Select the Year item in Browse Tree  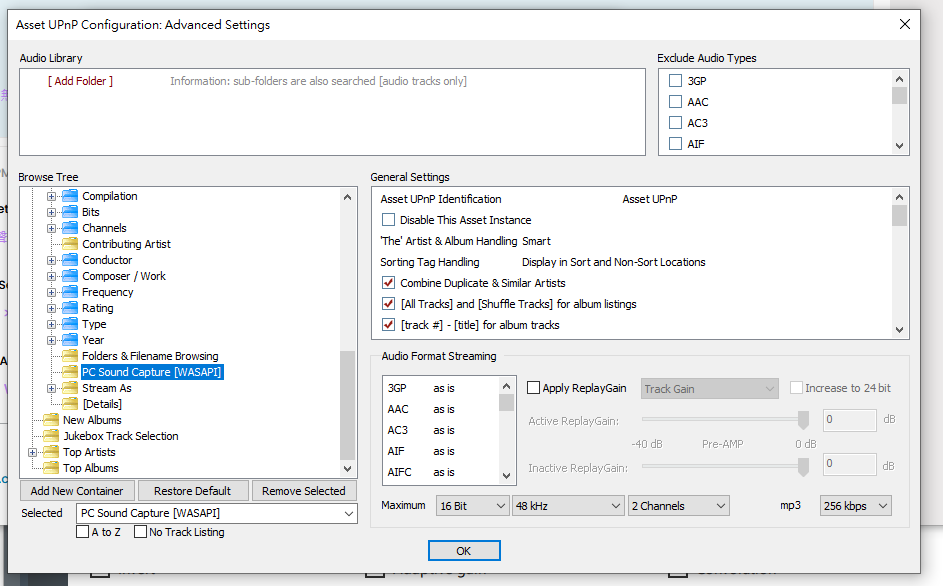[93, 340]
